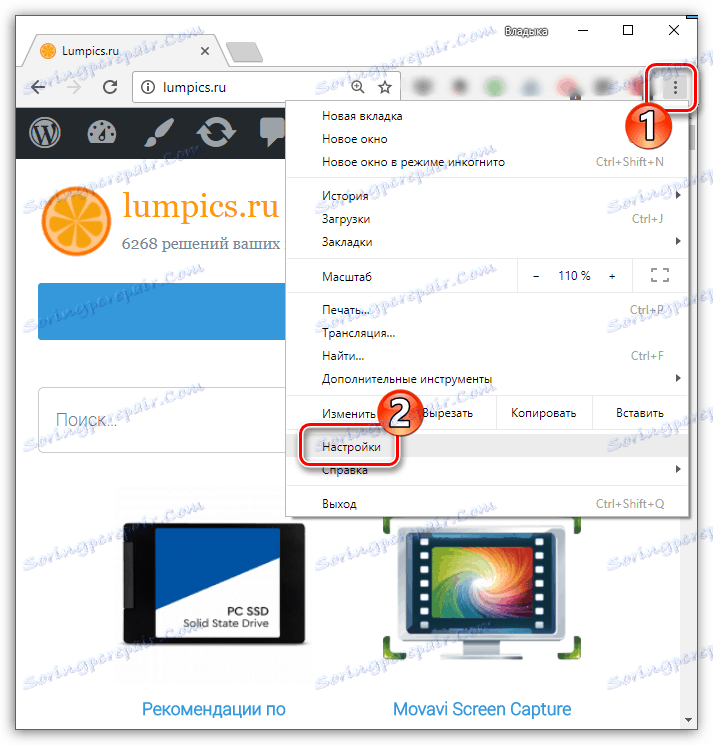Open the PC SSD article thumbnail

214,583
